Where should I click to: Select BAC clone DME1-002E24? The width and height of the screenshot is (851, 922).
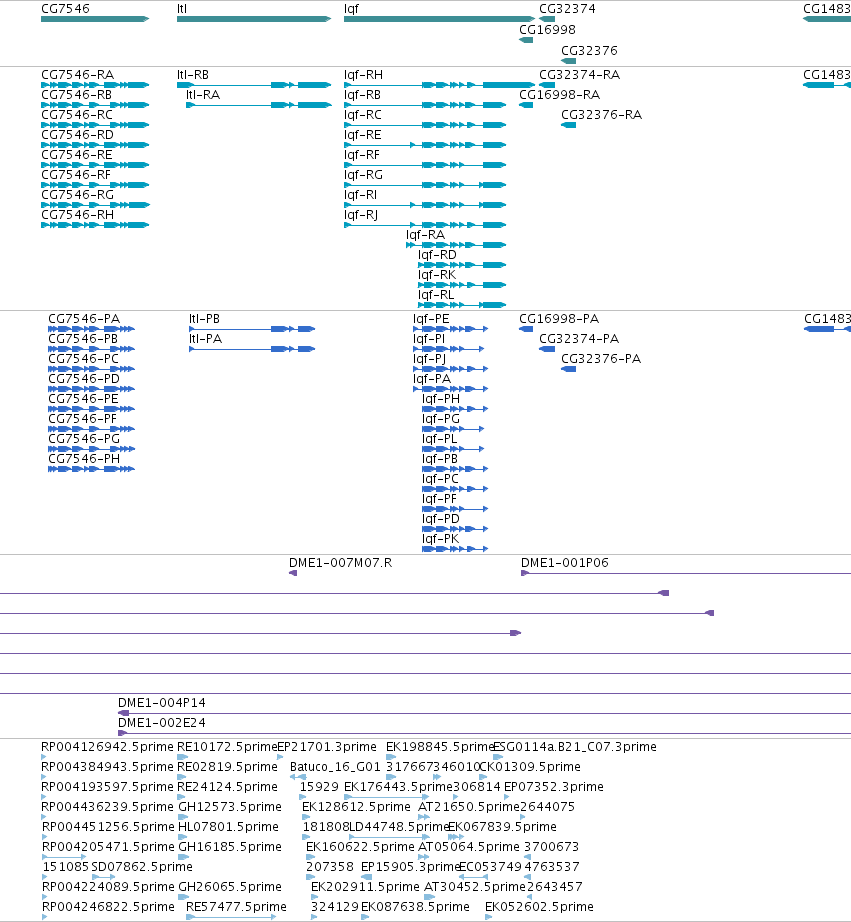click(x=162, y=723)
